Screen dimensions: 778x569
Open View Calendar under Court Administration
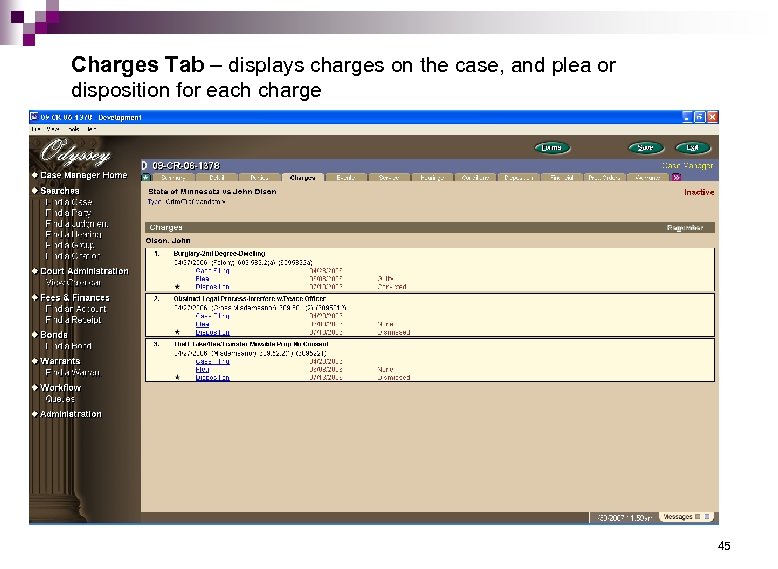point(73,282)
